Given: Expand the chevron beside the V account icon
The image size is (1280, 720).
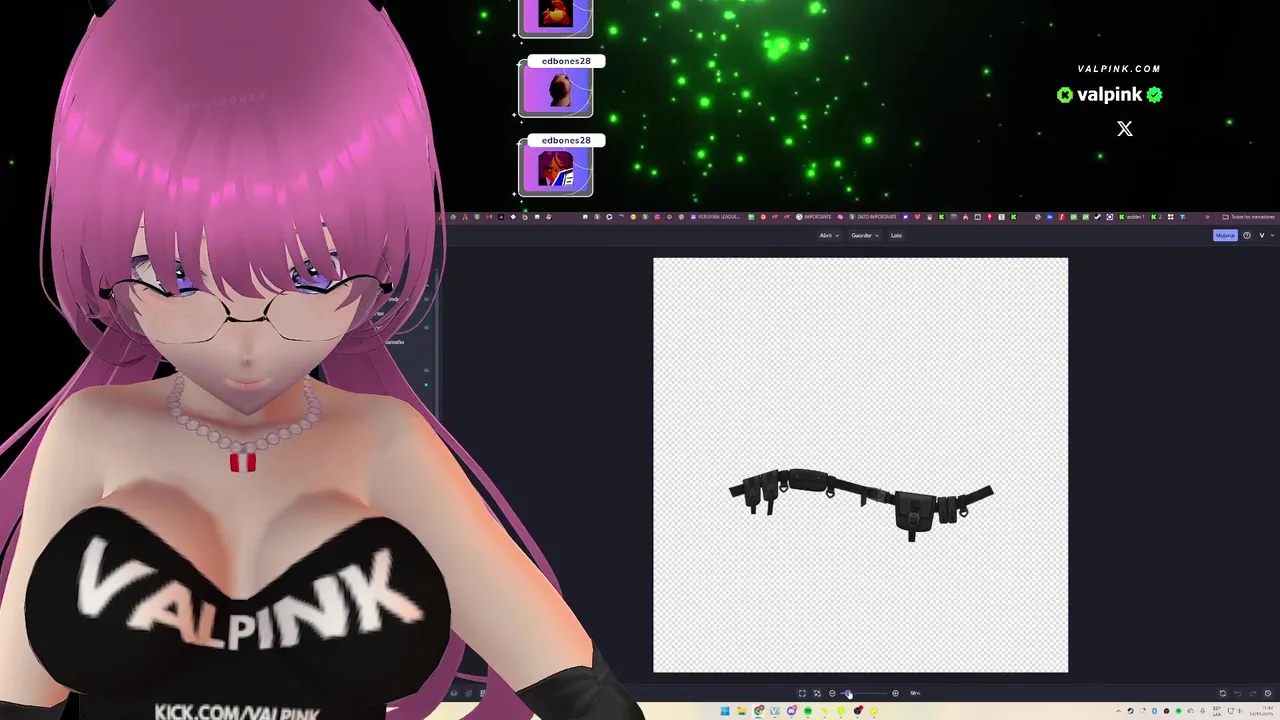Looking at the screenshot, I should 1272,235.
